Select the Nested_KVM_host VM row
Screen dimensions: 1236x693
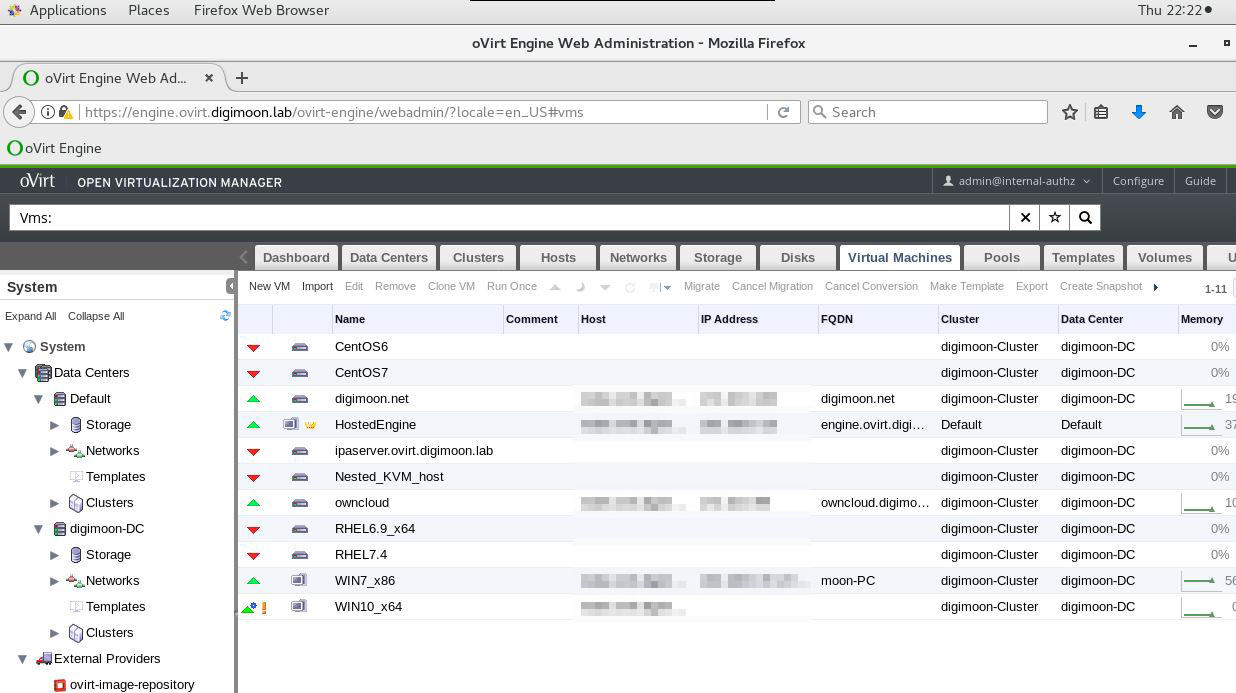click(737, 477)
